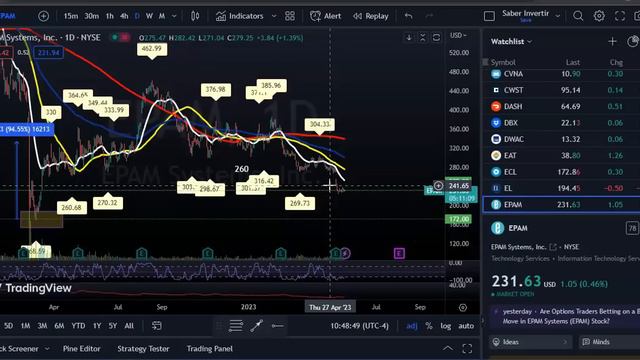Open the Watchlist name dropdown

point(511,42)
